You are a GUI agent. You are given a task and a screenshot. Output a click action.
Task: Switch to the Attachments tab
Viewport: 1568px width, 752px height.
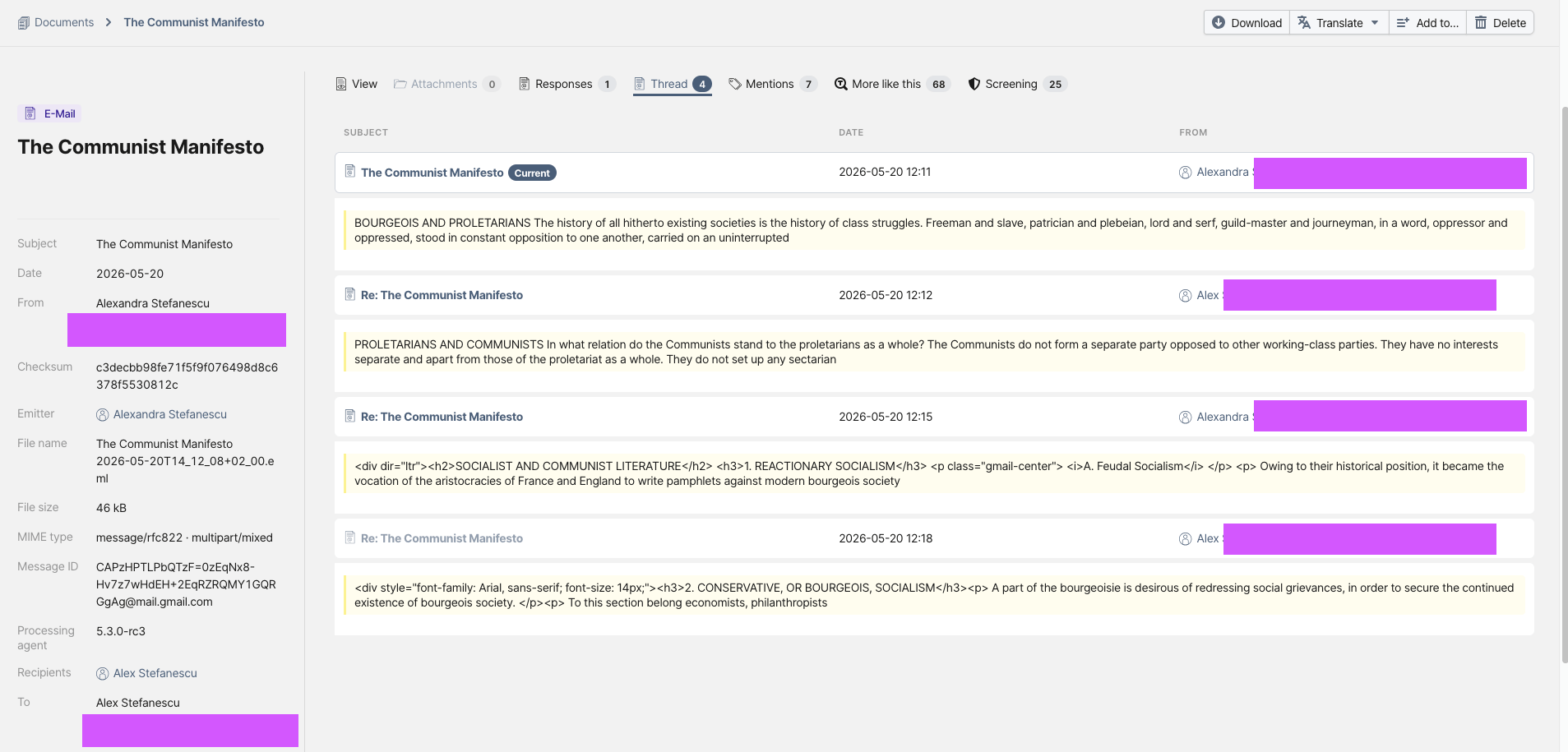pos(446,84)
